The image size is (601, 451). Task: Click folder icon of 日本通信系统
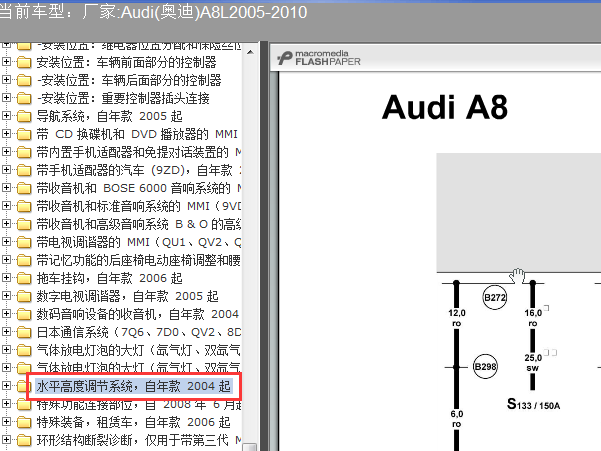(24, 333)
